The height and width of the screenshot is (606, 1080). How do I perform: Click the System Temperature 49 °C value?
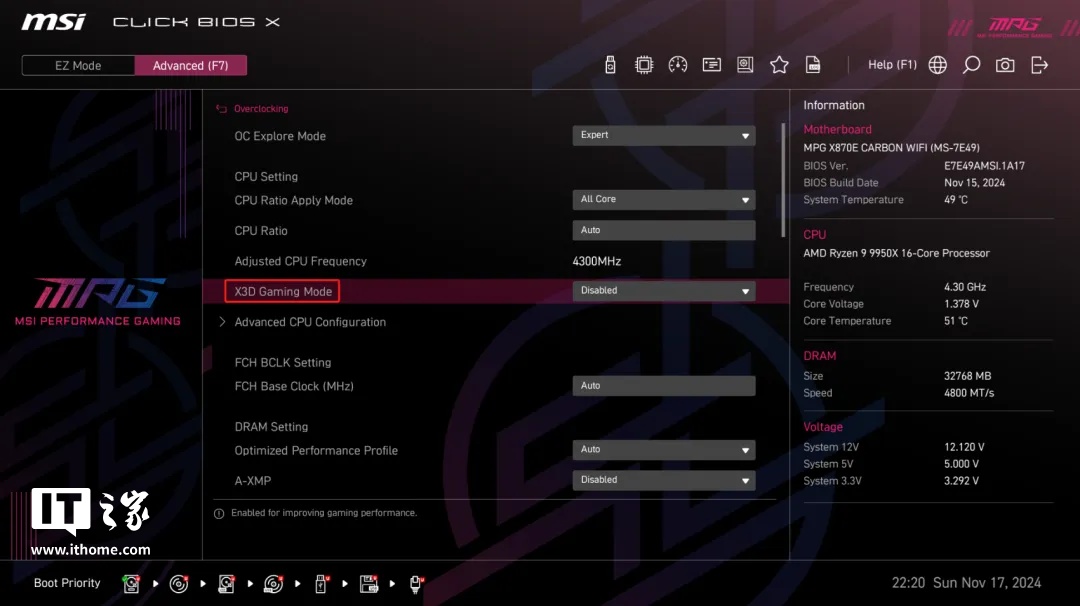[955, 200]
